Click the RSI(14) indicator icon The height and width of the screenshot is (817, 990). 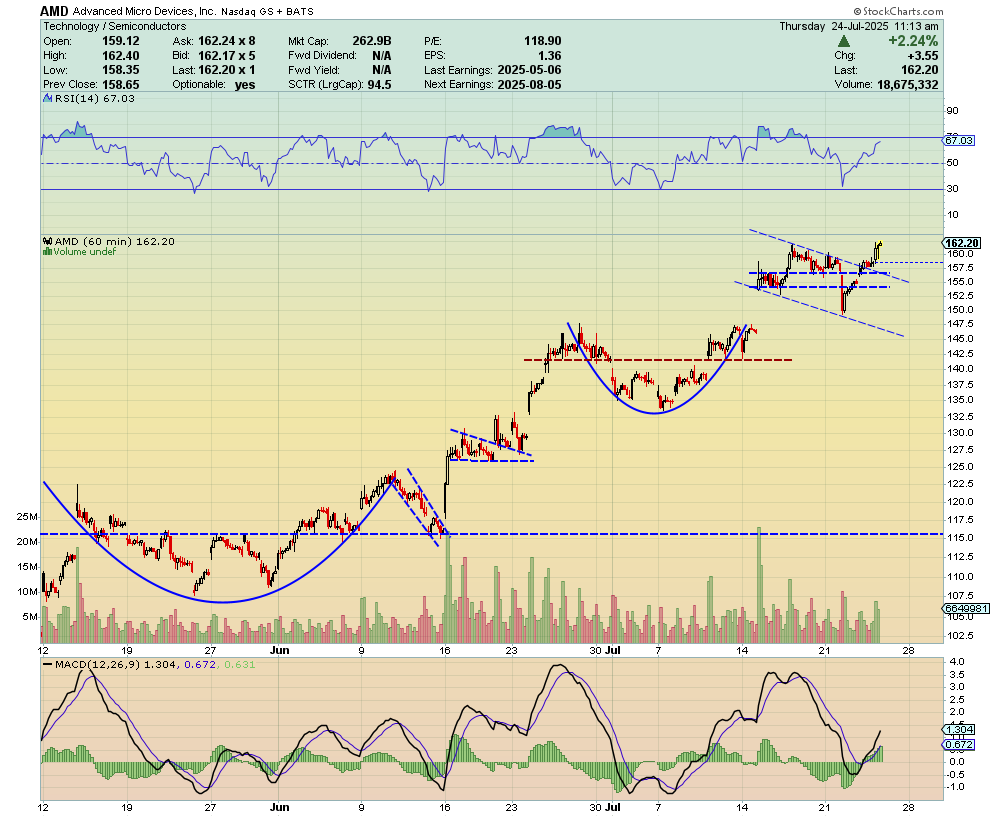coord(47,98)
